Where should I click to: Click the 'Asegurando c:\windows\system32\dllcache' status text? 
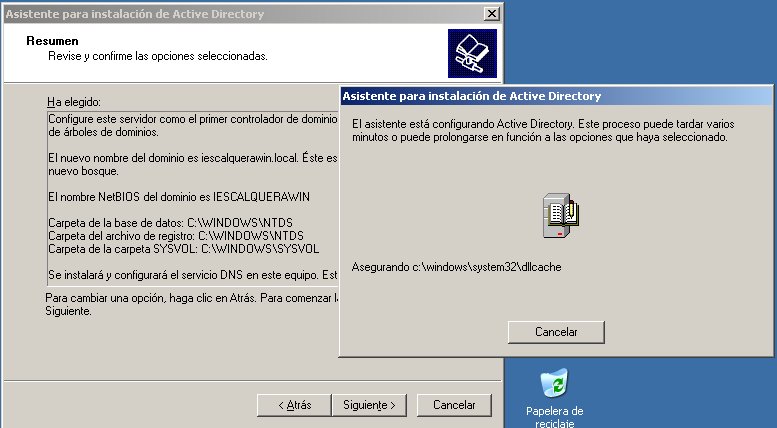[456, 267]
